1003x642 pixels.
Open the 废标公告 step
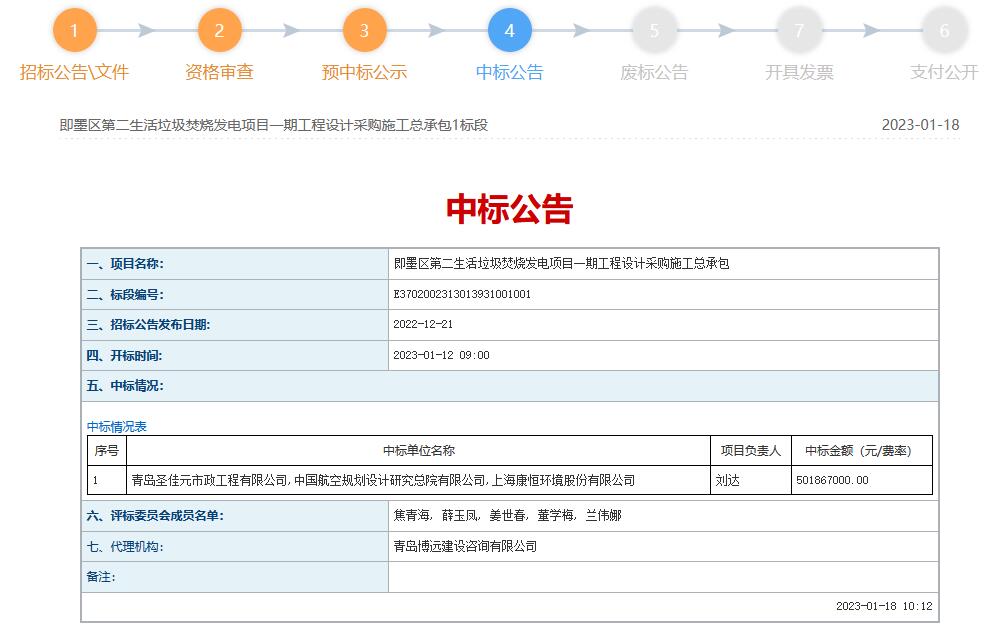pos(654,72)
